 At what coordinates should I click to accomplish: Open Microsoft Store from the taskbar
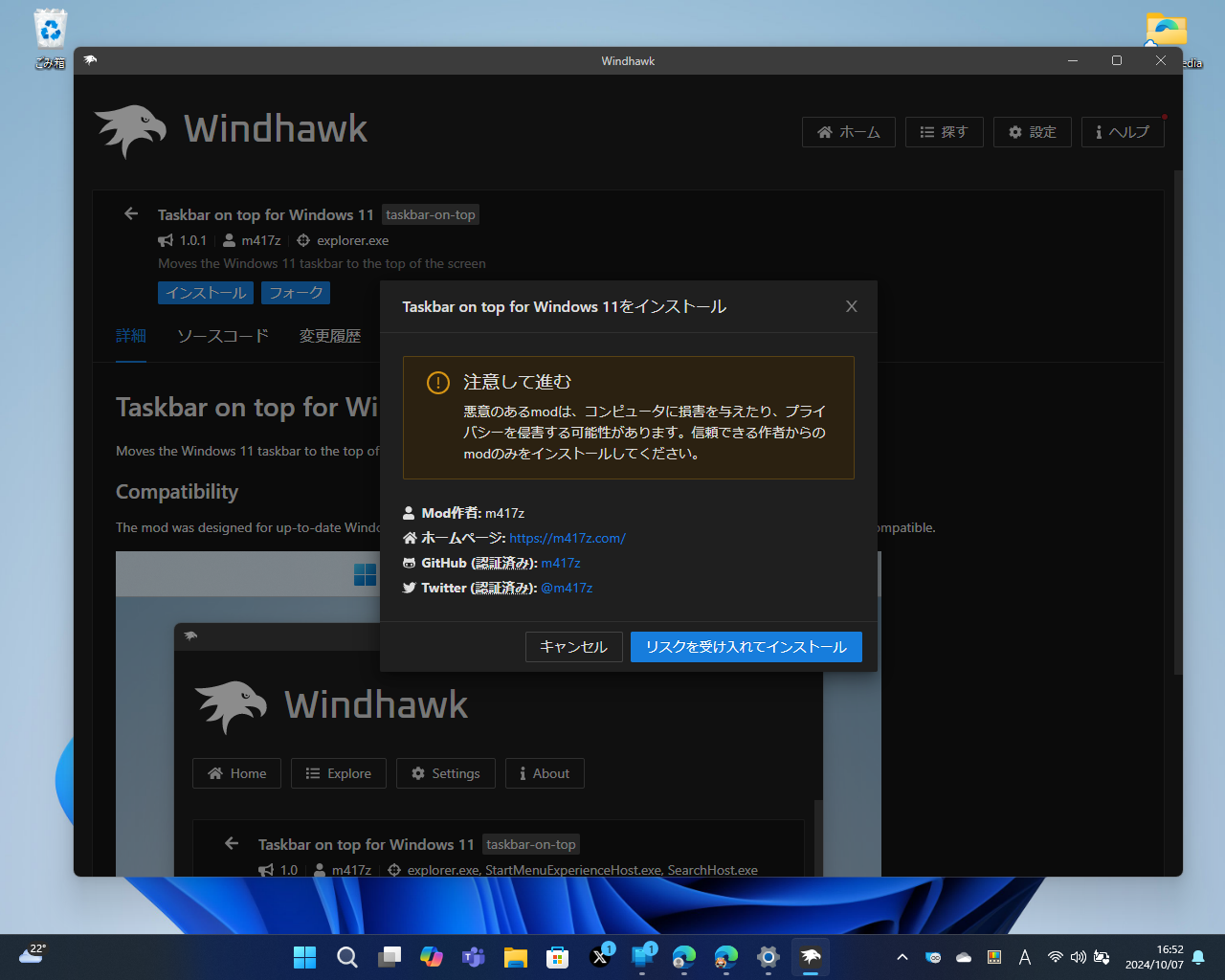point(557,957)
